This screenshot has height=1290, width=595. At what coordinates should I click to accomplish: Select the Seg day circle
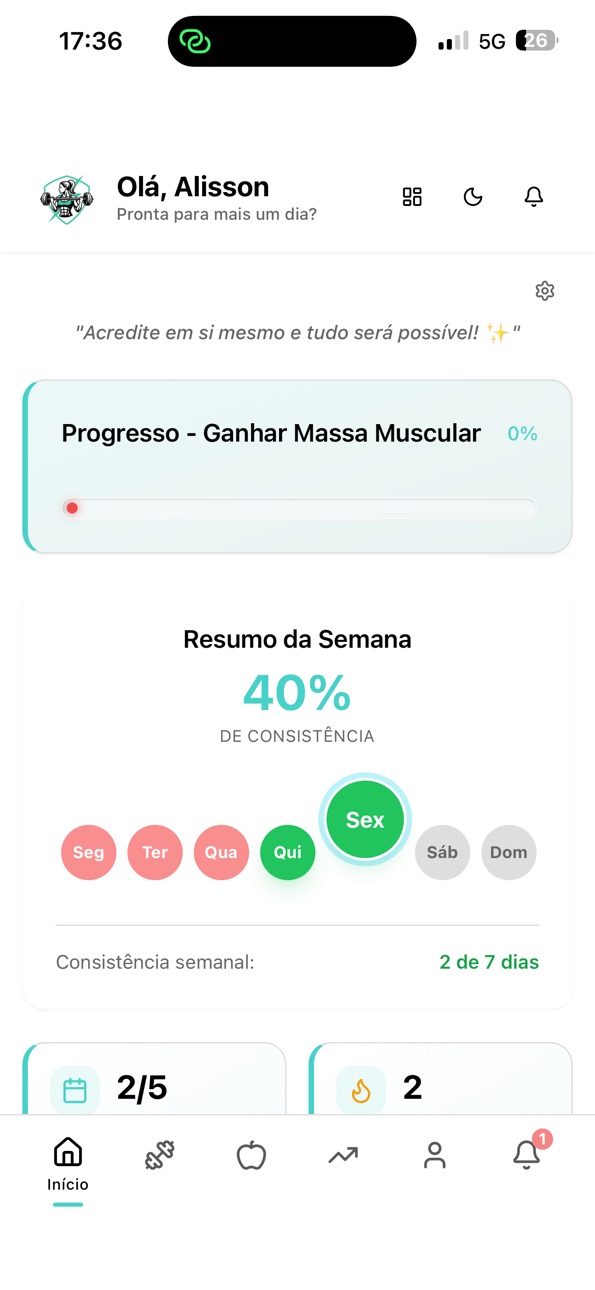88,852
